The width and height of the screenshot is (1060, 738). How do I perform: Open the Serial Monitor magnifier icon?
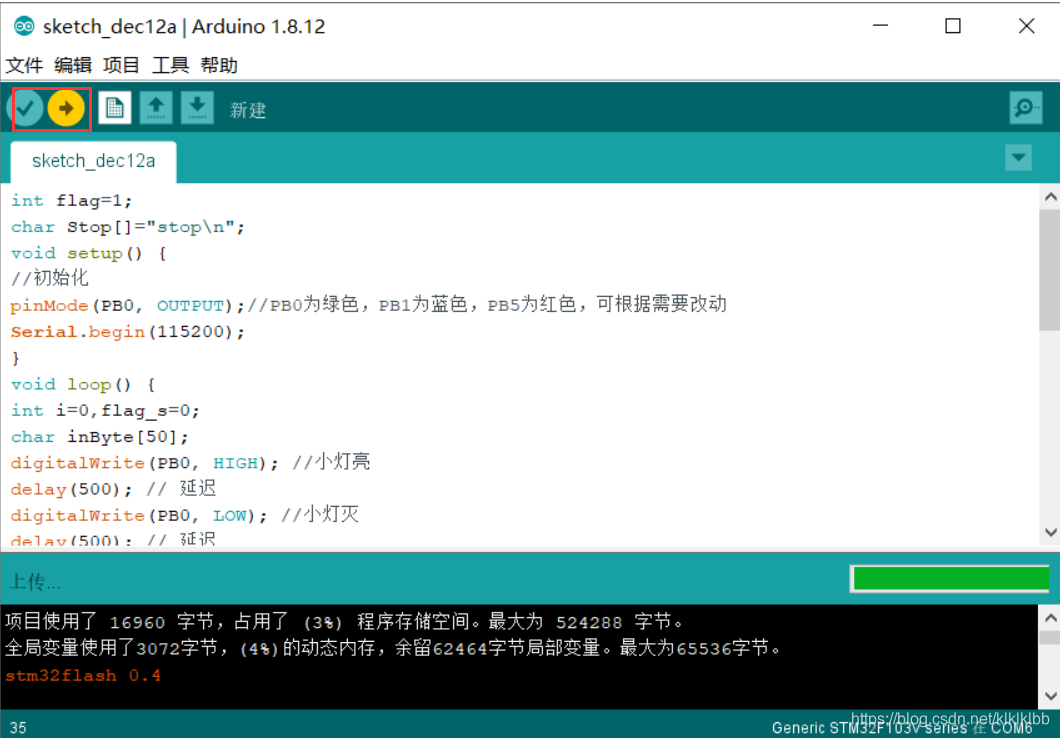tap(1026, 108)
